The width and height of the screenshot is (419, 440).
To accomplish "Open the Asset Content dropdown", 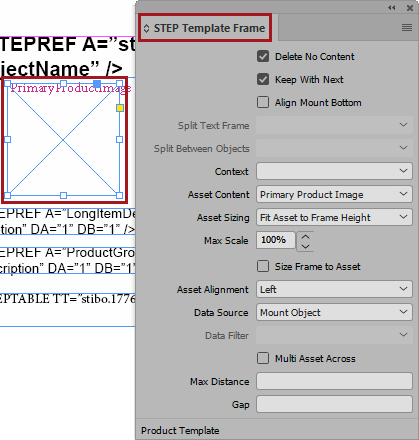I will pos(334,194).
